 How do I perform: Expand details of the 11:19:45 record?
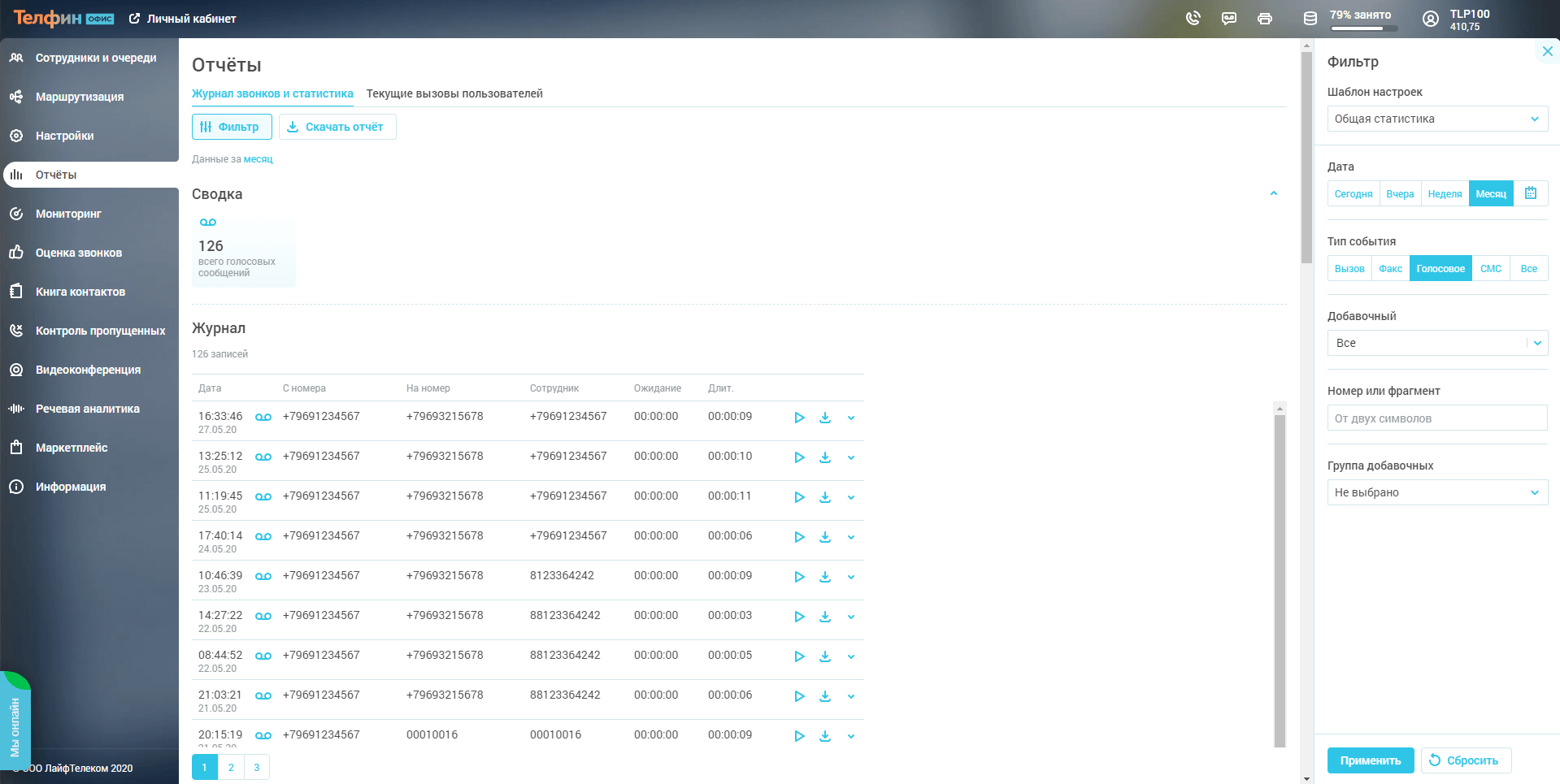[x=850, y=497]
